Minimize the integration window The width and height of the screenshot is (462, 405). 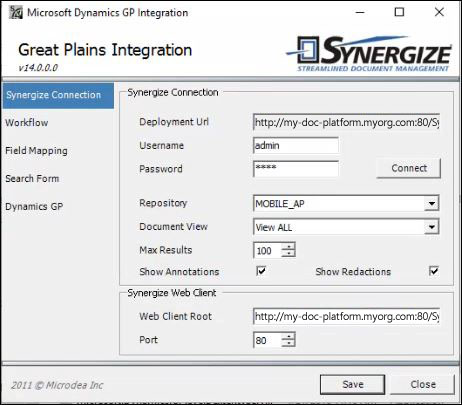click(x=360, y=12)
